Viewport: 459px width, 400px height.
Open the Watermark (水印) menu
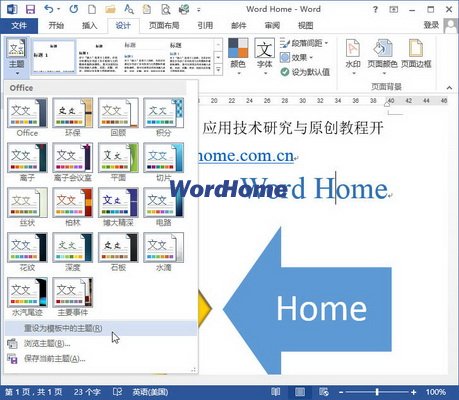[x=353, y=57]
